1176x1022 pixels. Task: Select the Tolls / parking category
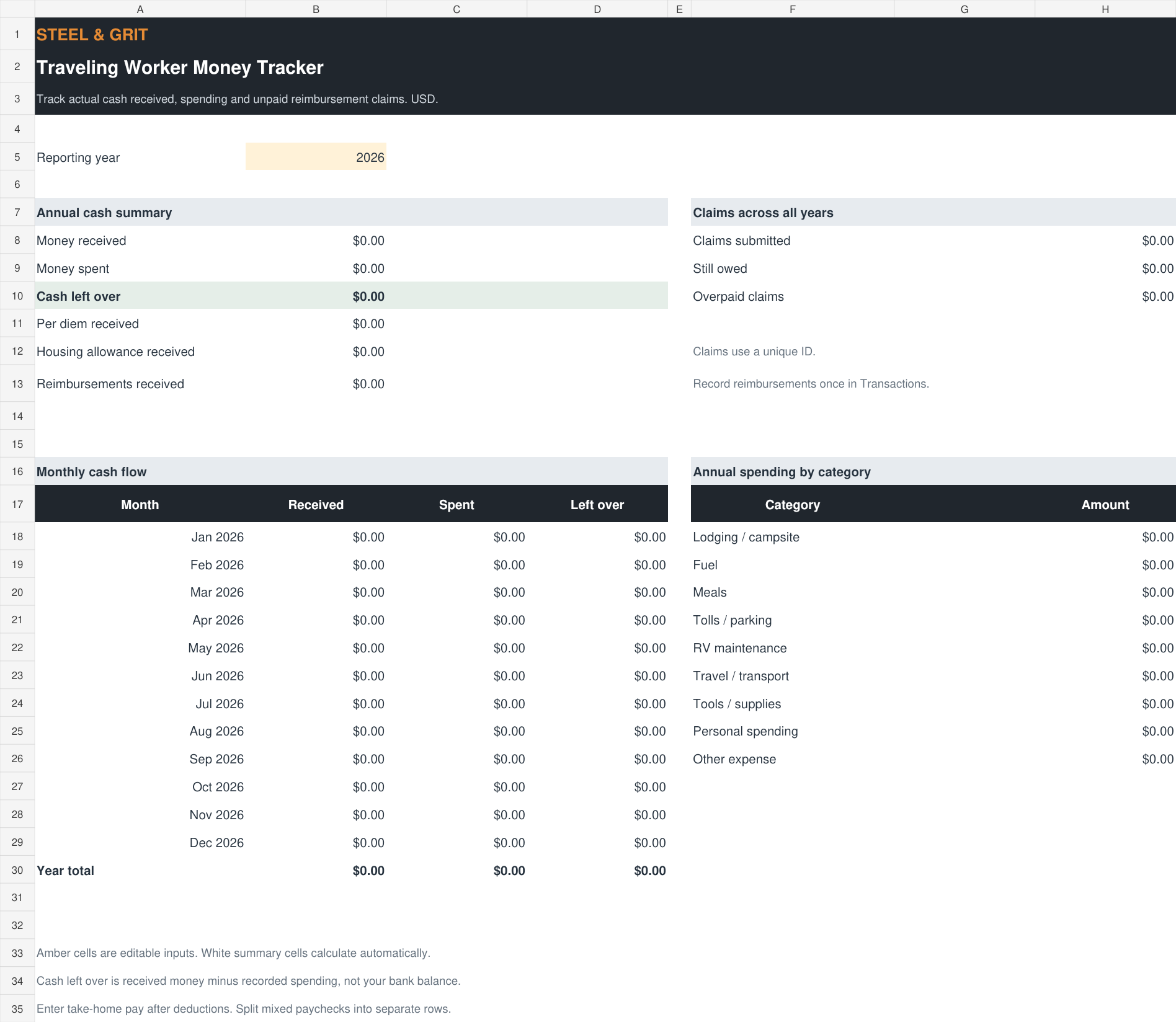(x=733, y=620)
